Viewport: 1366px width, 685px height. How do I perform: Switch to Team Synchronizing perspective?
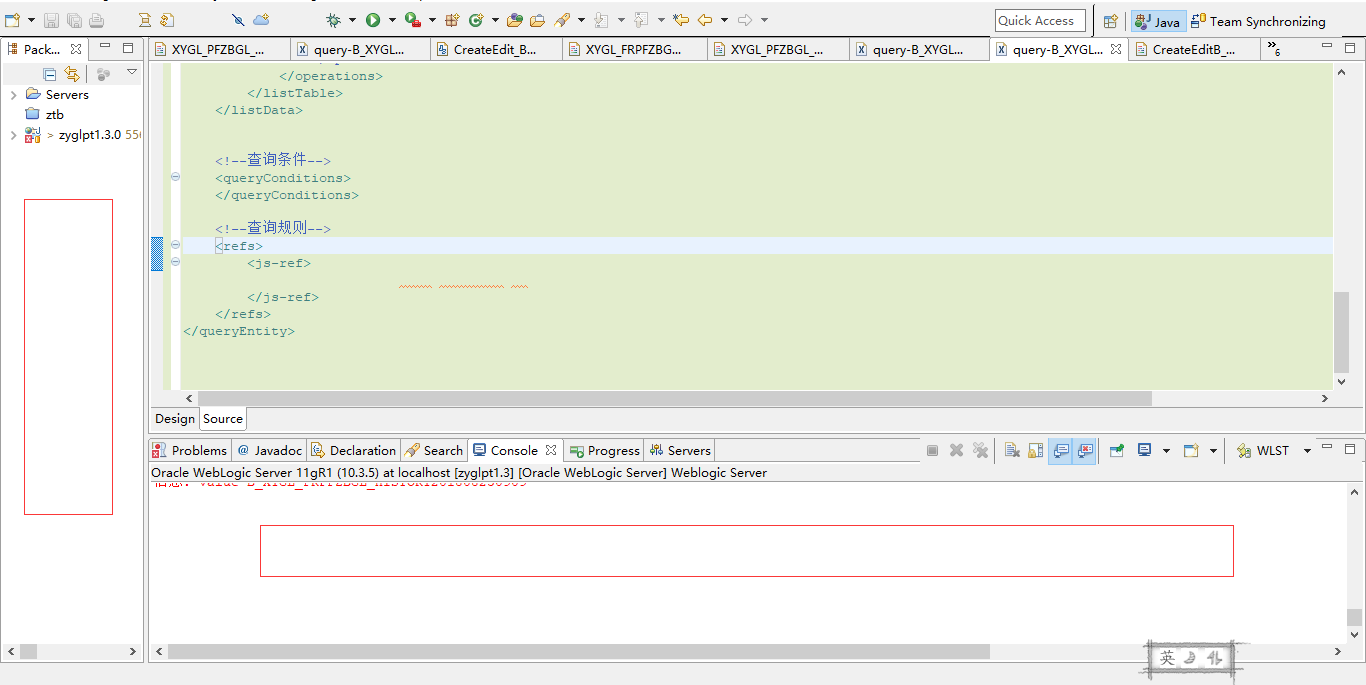(1258, 21)
